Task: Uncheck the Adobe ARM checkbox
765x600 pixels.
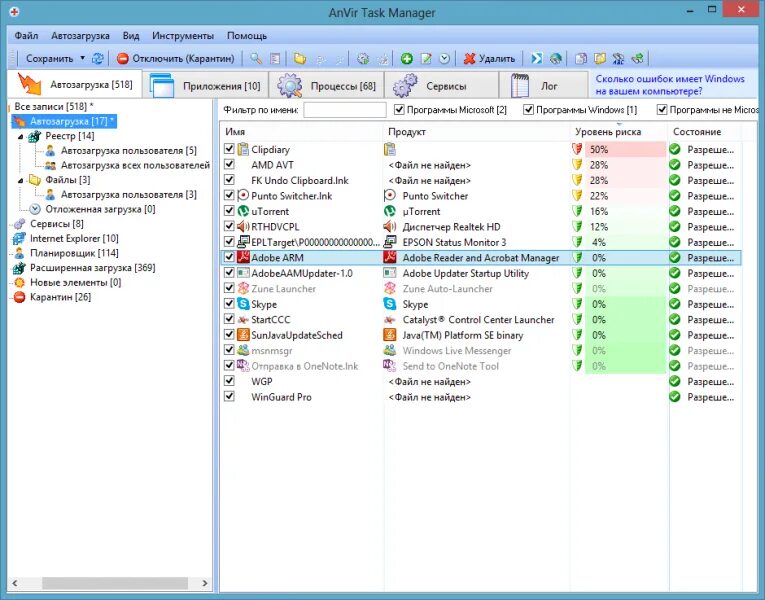Action: click(x=229, y=257)
